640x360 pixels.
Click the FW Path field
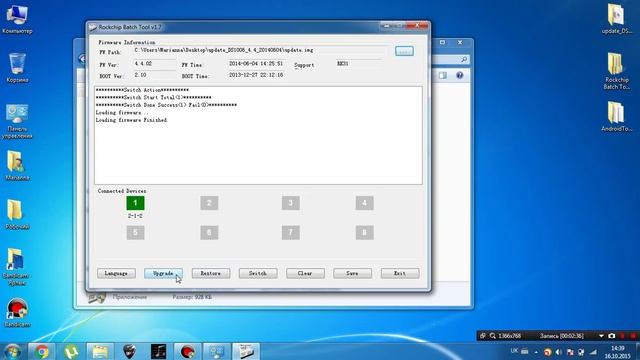261,50
